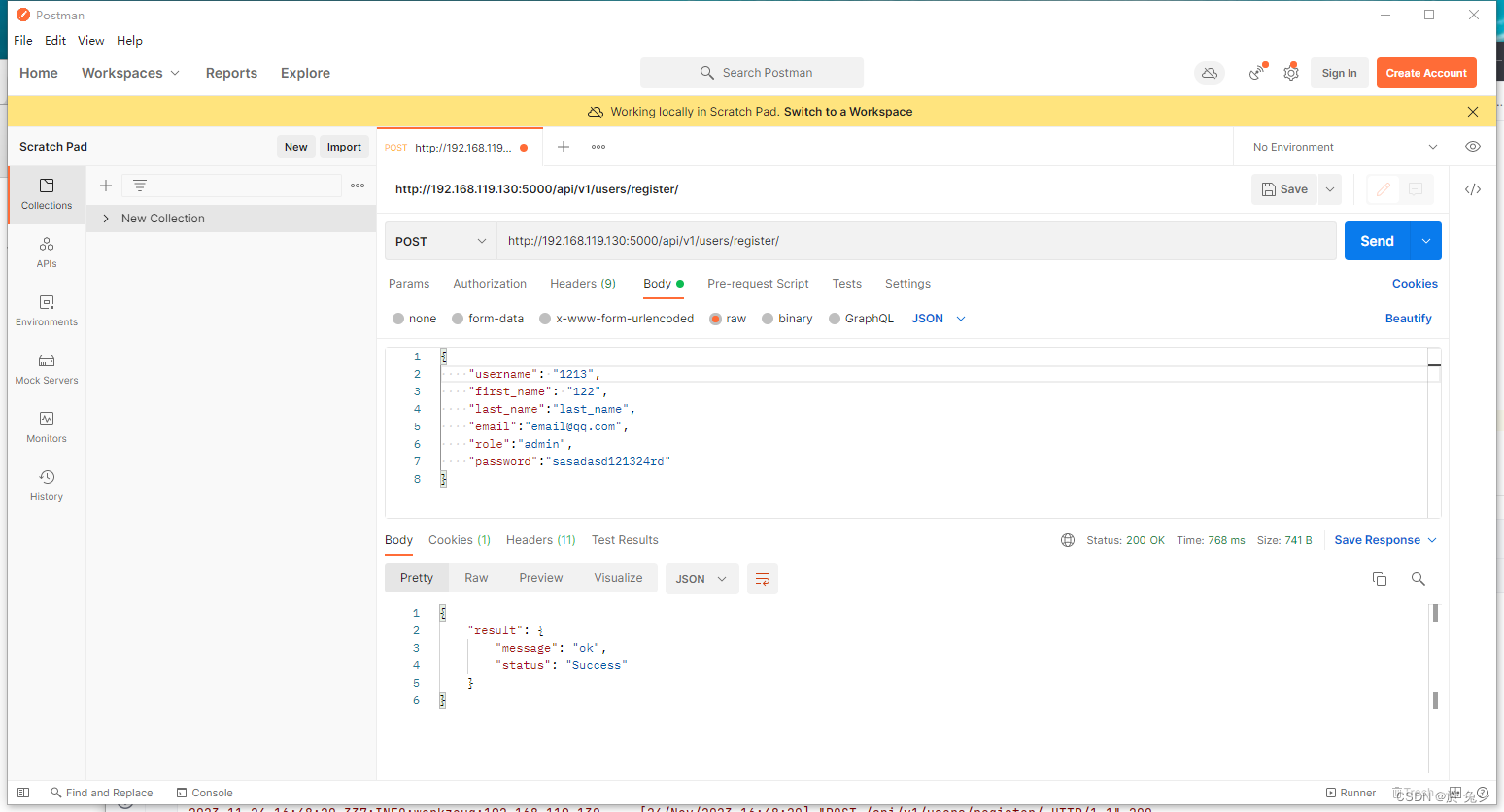
Task: Open the Edit menu
Action: pos(55,41)
